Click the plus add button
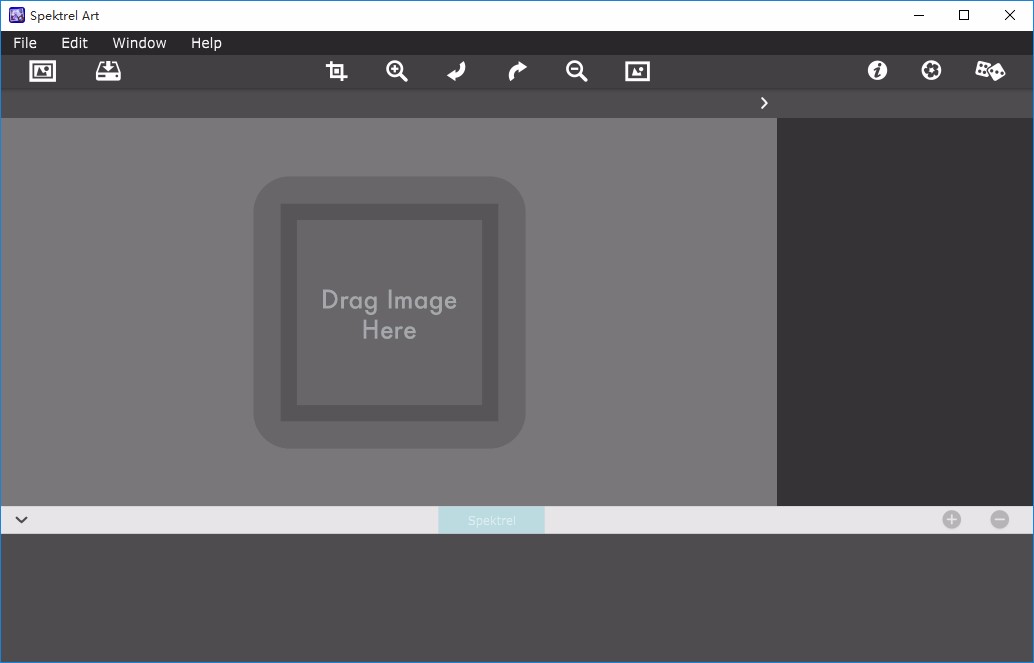Viewport: 1034px width, 663px height. [x=951, y=519]
